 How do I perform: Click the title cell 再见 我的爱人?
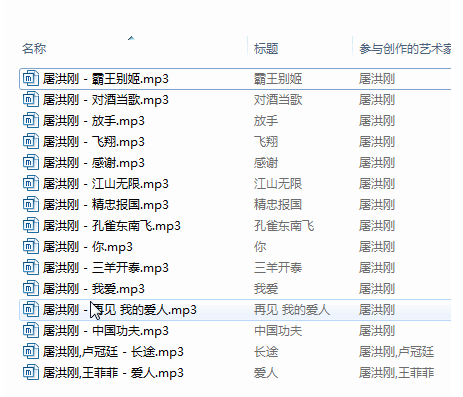tap(292, 310)
